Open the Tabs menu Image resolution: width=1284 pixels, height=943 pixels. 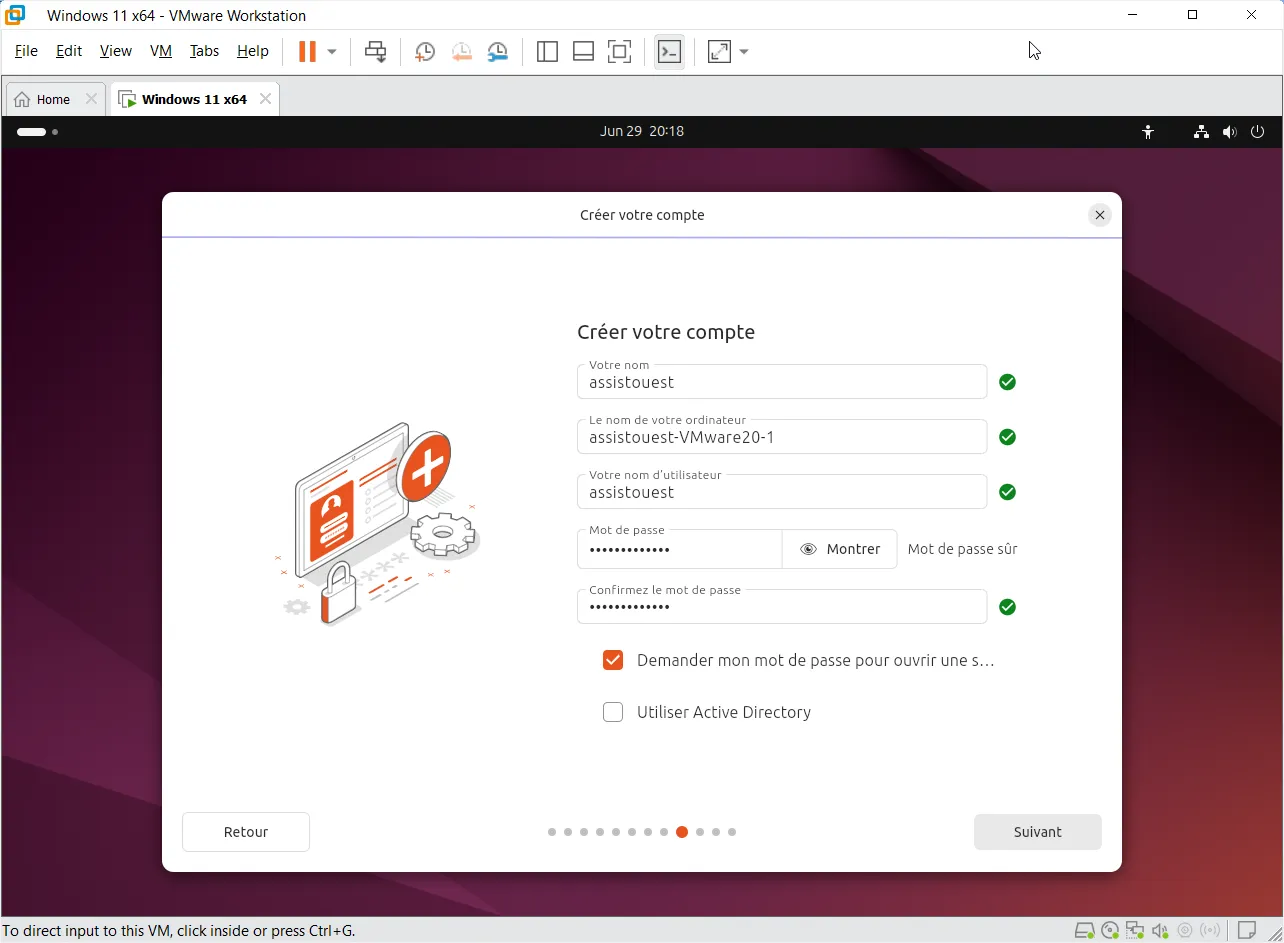pos(204,51)
